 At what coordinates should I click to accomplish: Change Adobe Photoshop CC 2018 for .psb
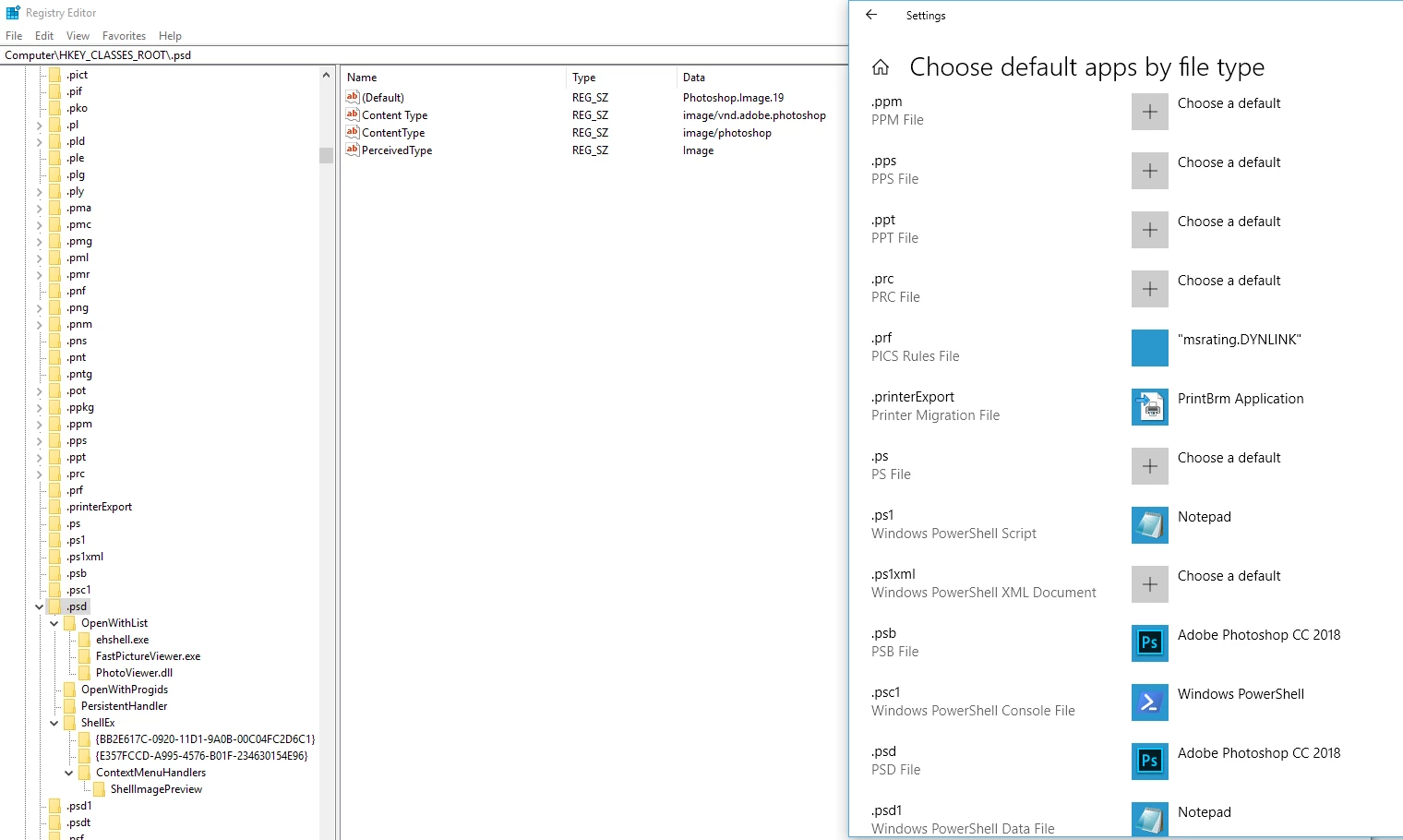[1259, 635]
